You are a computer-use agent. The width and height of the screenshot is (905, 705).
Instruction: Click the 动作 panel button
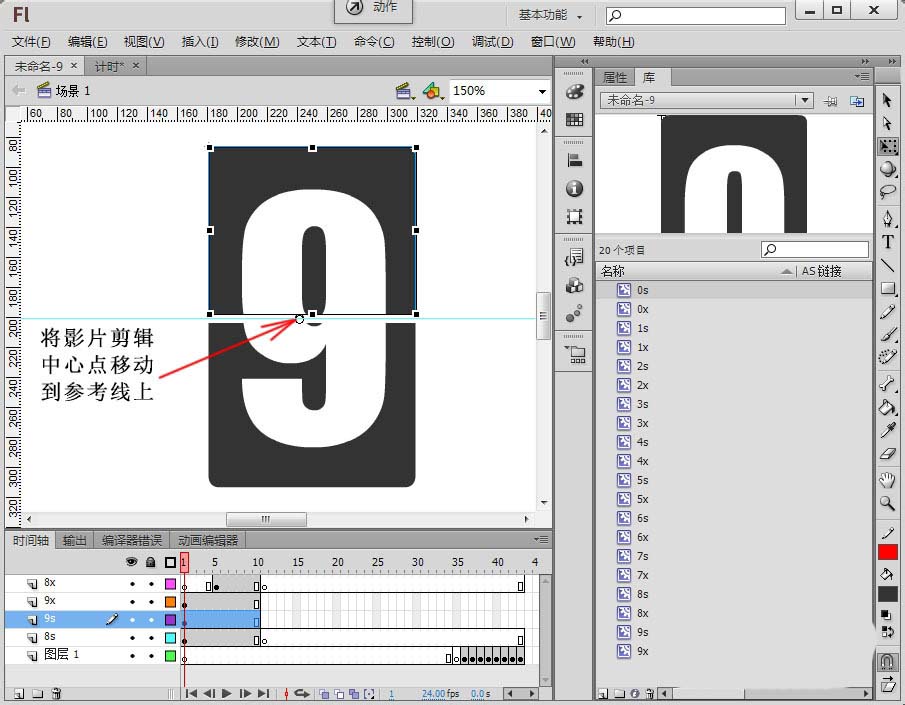[373, 8]
